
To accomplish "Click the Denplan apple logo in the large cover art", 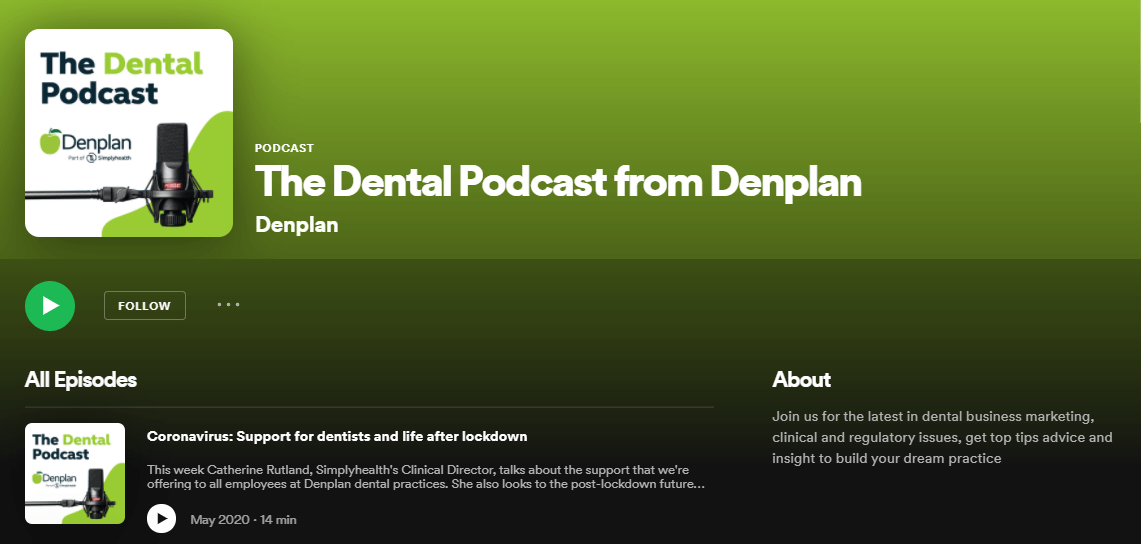I will point(50,142).
